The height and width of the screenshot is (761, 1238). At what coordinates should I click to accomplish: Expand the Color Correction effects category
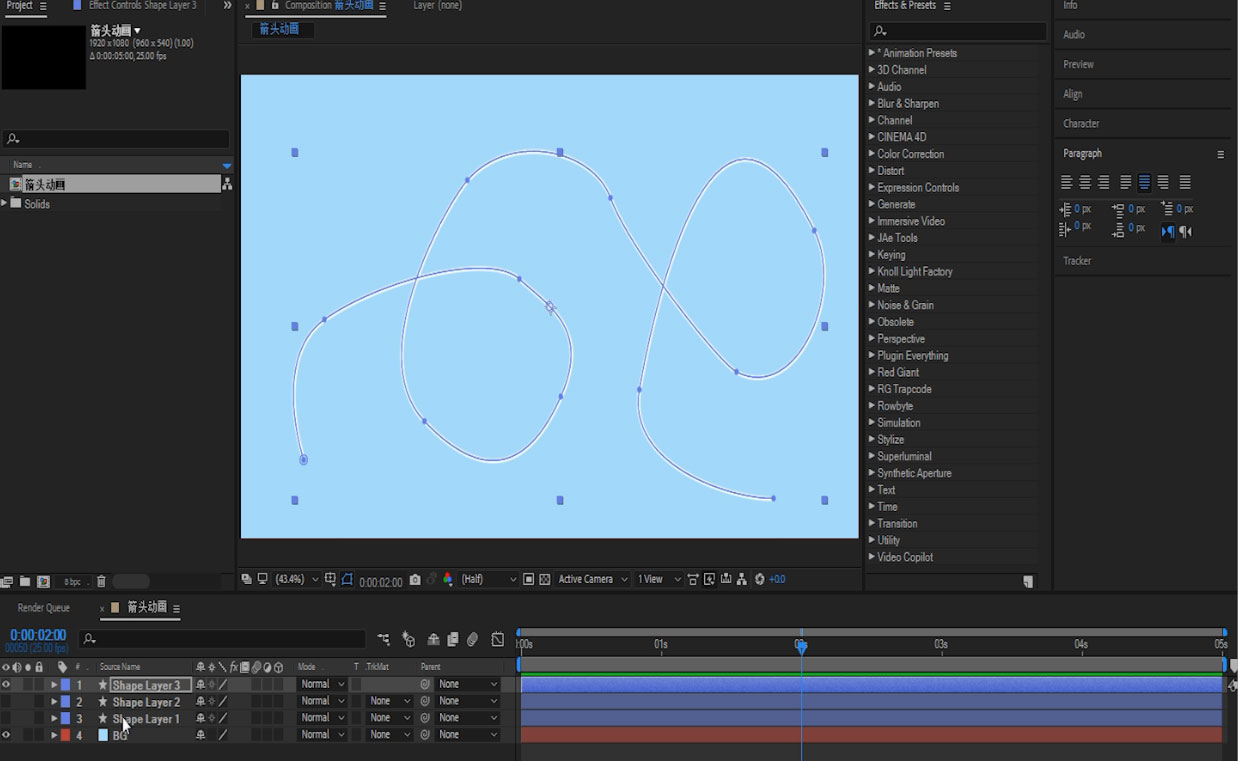(872, 154)
